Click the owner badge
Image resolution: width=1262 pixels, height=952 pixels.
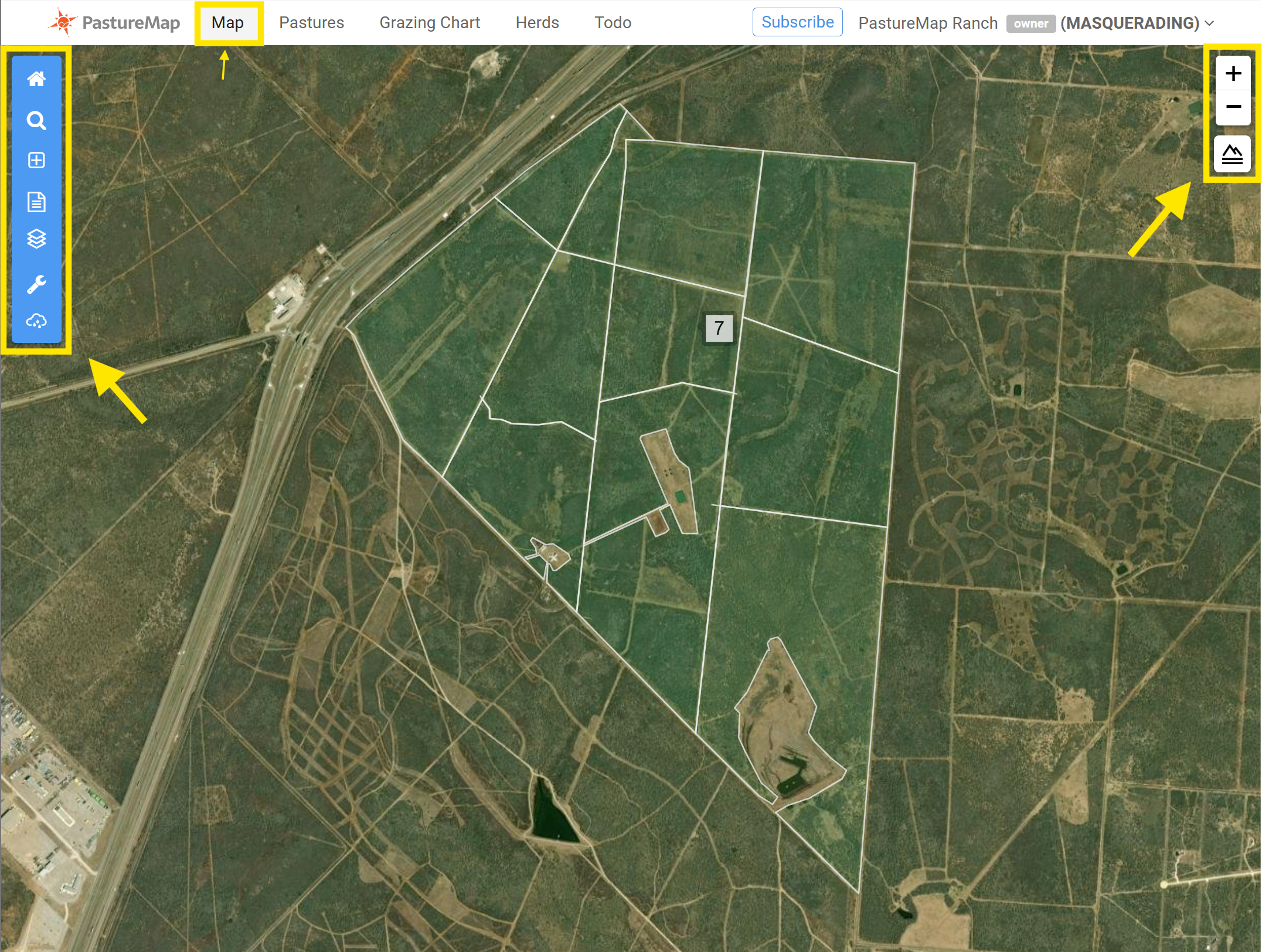pyautogui.click(x=1030, y=23)
